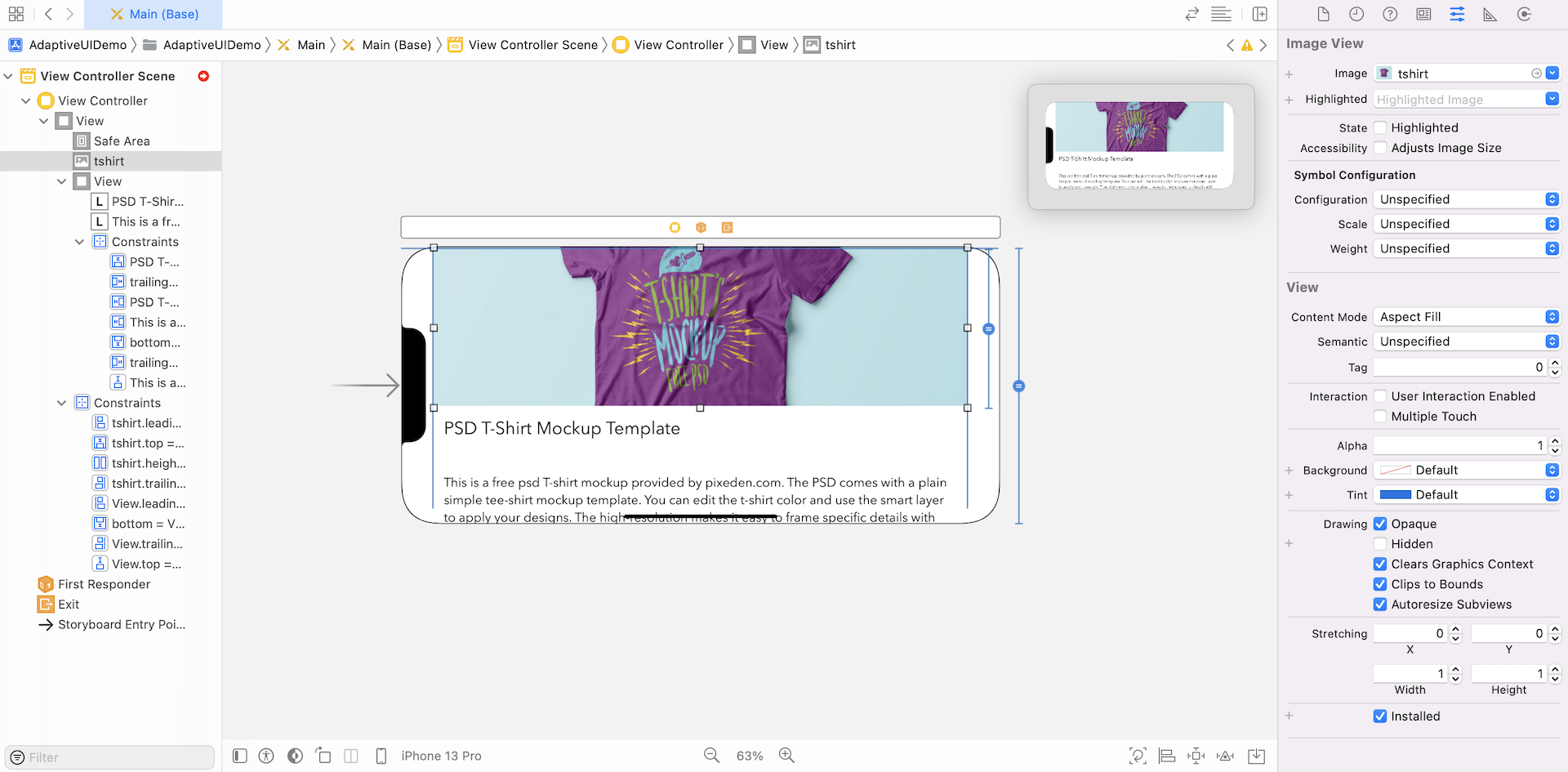1568x772 pixels.
Task: Toggle the document outline sidebar
Action: pos(239,756)
